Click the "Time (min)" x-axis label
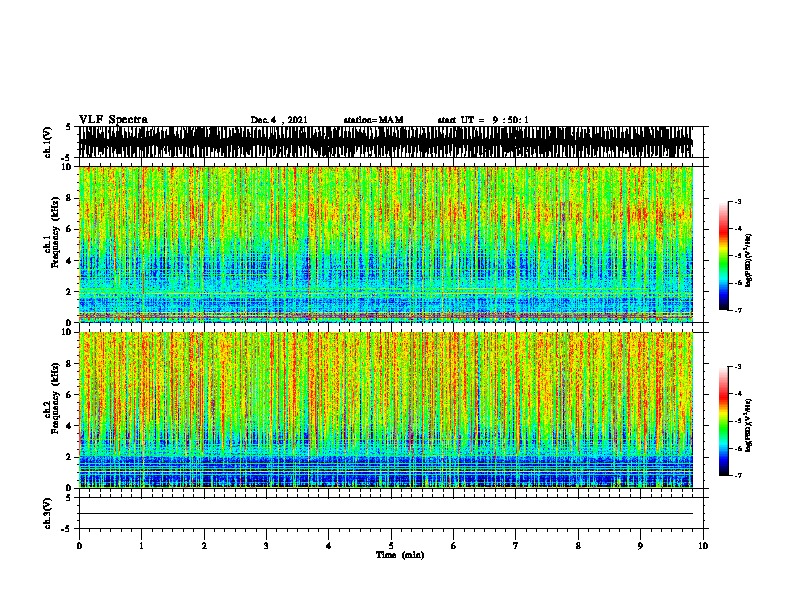This screenshot has height=612, width=792. click(400, 555)
